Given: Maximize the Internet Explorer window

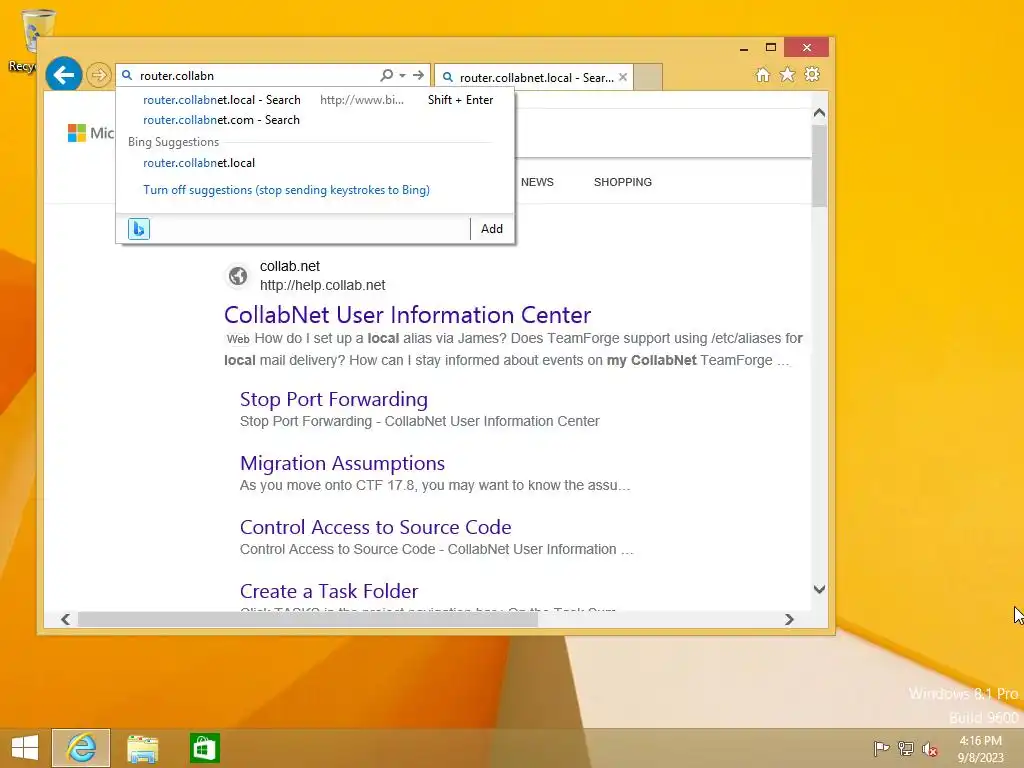Looking at the screenshot, I should click(x=771, y=47).
